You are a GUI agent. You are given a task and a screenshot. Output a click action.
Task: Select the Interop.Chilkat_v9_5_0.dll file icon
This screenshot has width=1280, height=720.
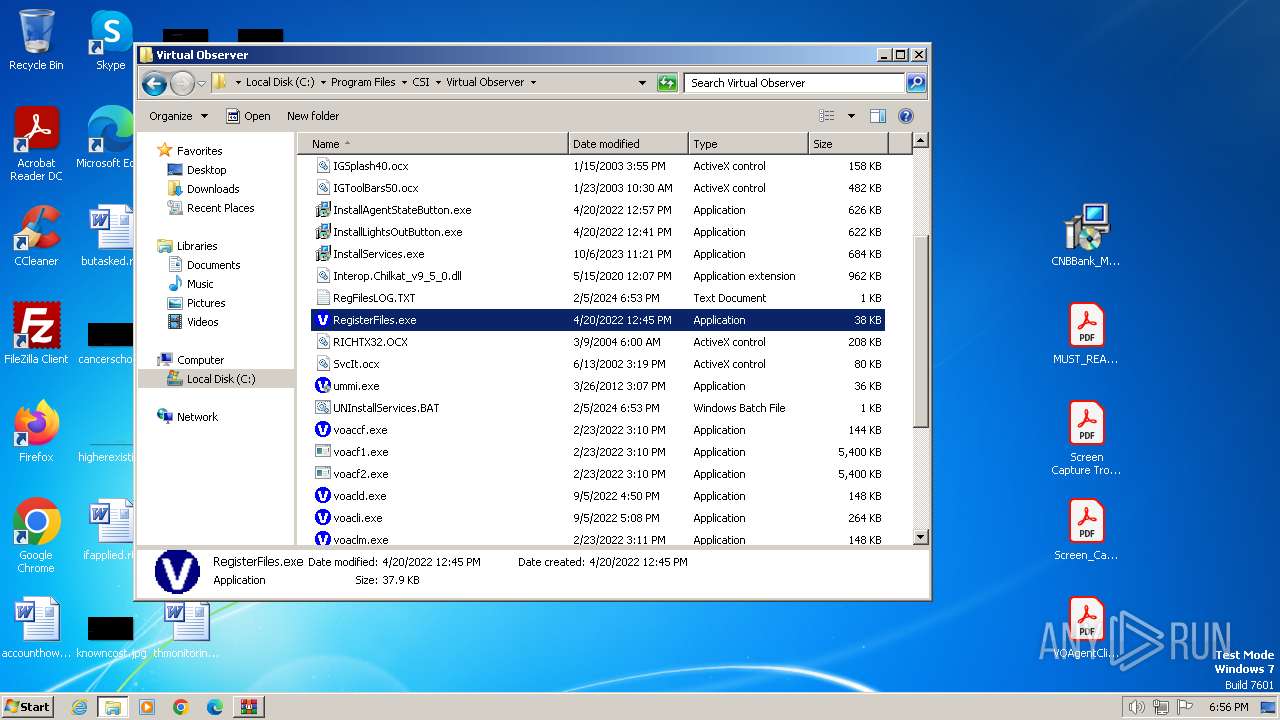tap(323, 276)
